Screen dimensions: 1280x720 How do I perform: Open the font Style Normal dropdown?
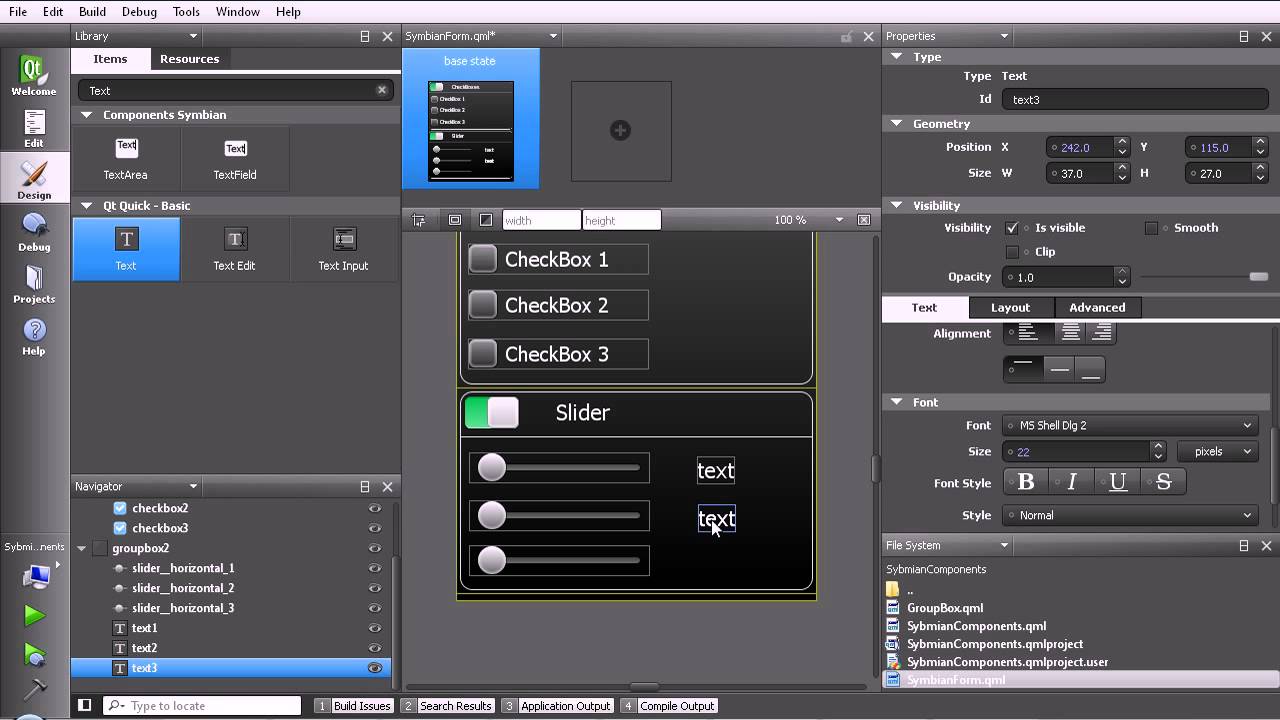[x=1131, y=515]
